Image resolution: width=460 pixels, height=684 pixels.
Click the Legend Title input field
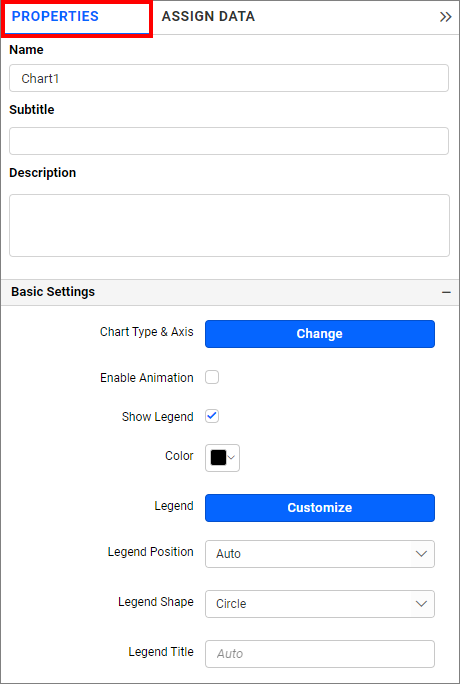click(x=320, y=654)
